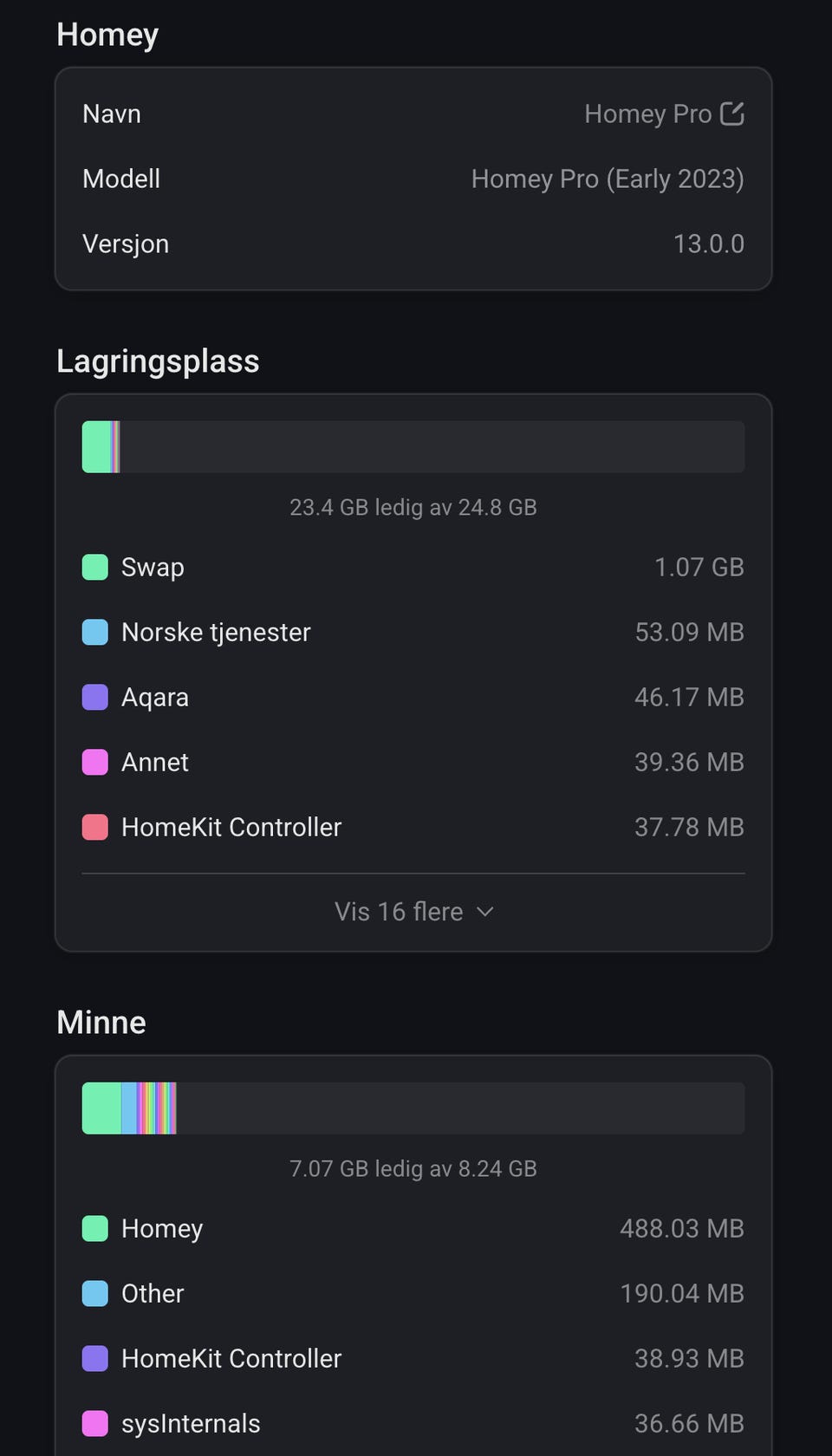Click the pink Annet color swatch
Image resolution: width=832 pixels, height=1456 pixels.
tap(95, 763)
